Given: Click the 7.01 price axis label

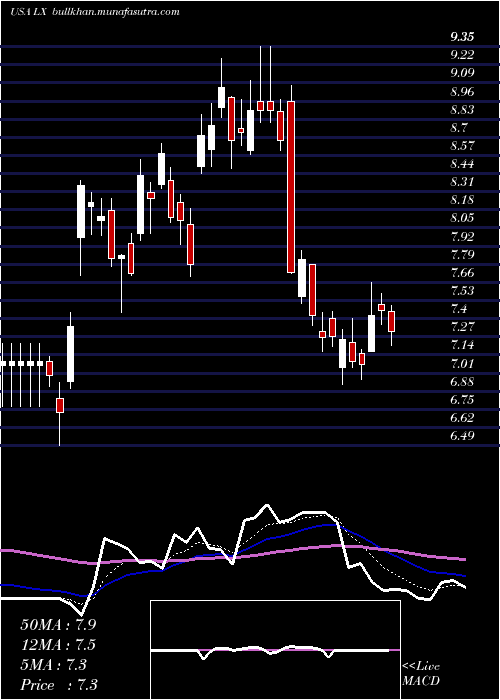Looking at the screenshot, I should click(462, 363).
